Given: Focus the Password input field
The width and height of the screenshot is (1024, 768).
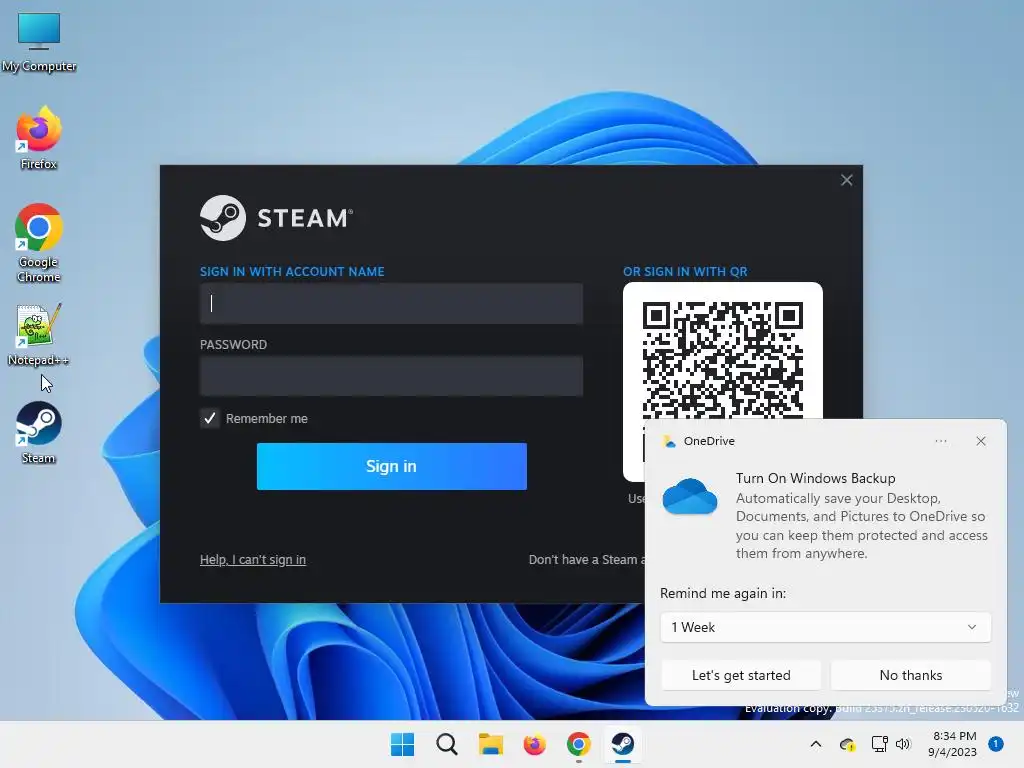Looking at the screenshot, I should click(x=391, y=376).
